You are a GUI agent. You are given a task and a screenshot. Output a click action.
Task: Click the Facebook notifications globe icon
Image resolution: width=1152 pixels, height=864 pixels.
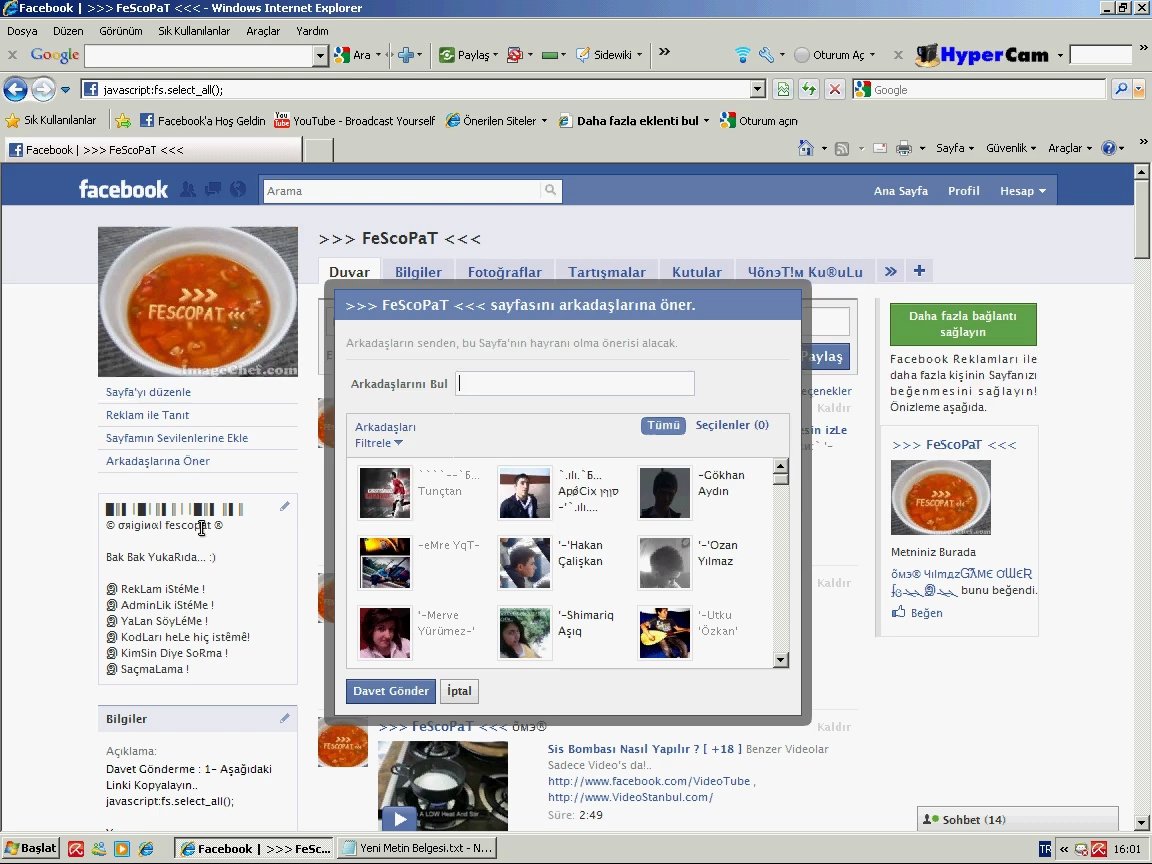pyautogui.click(x=237, y=190)
